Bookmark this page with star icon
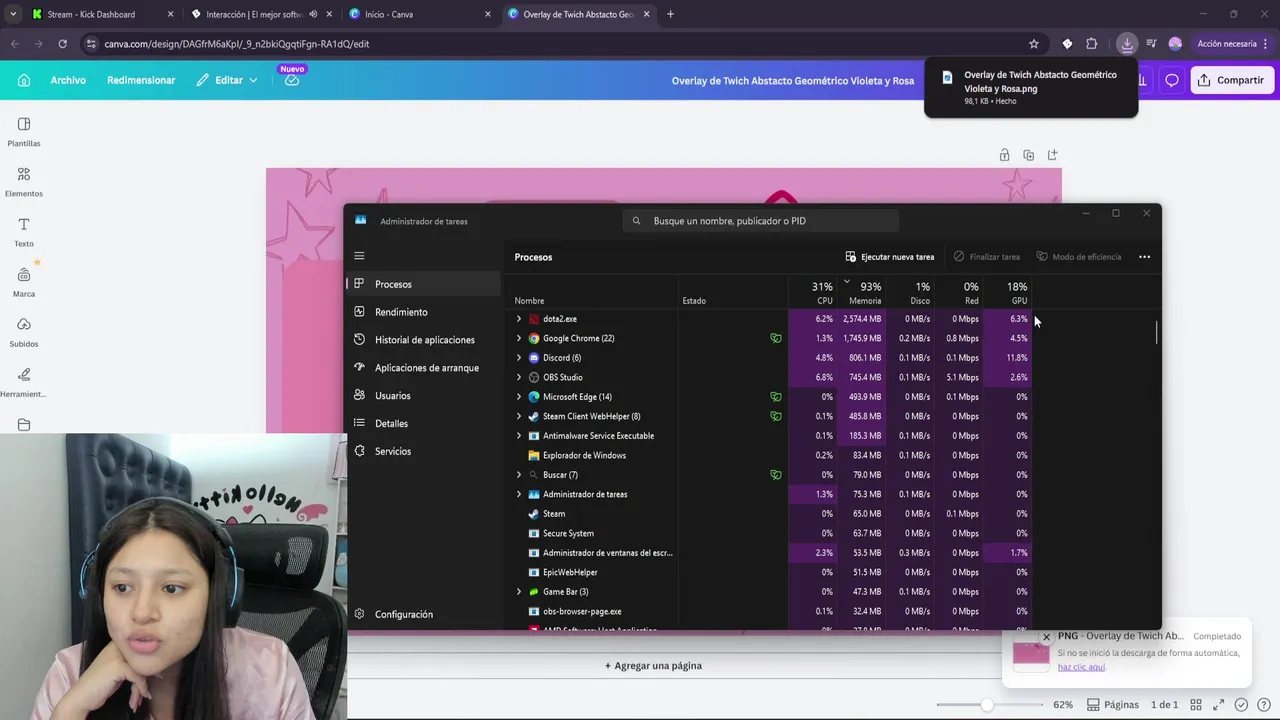 pyautogui.click(x=1034, y=44)
